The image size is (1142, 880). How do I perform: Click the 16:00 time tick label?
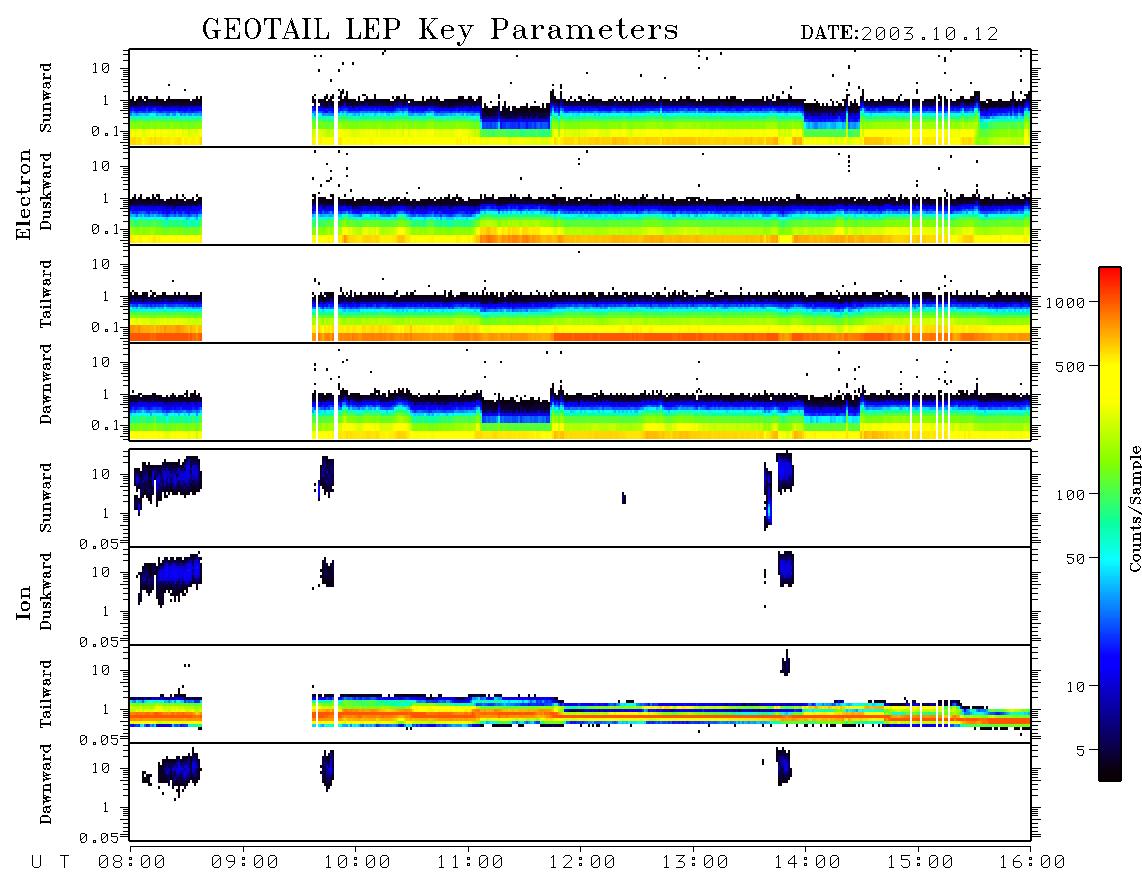(x=1032, y=862)
